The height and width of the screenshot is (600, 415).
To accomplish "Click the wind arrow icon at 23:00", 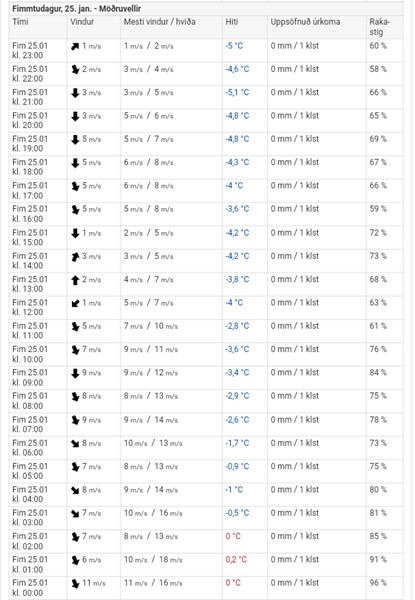I will point(75,46).
